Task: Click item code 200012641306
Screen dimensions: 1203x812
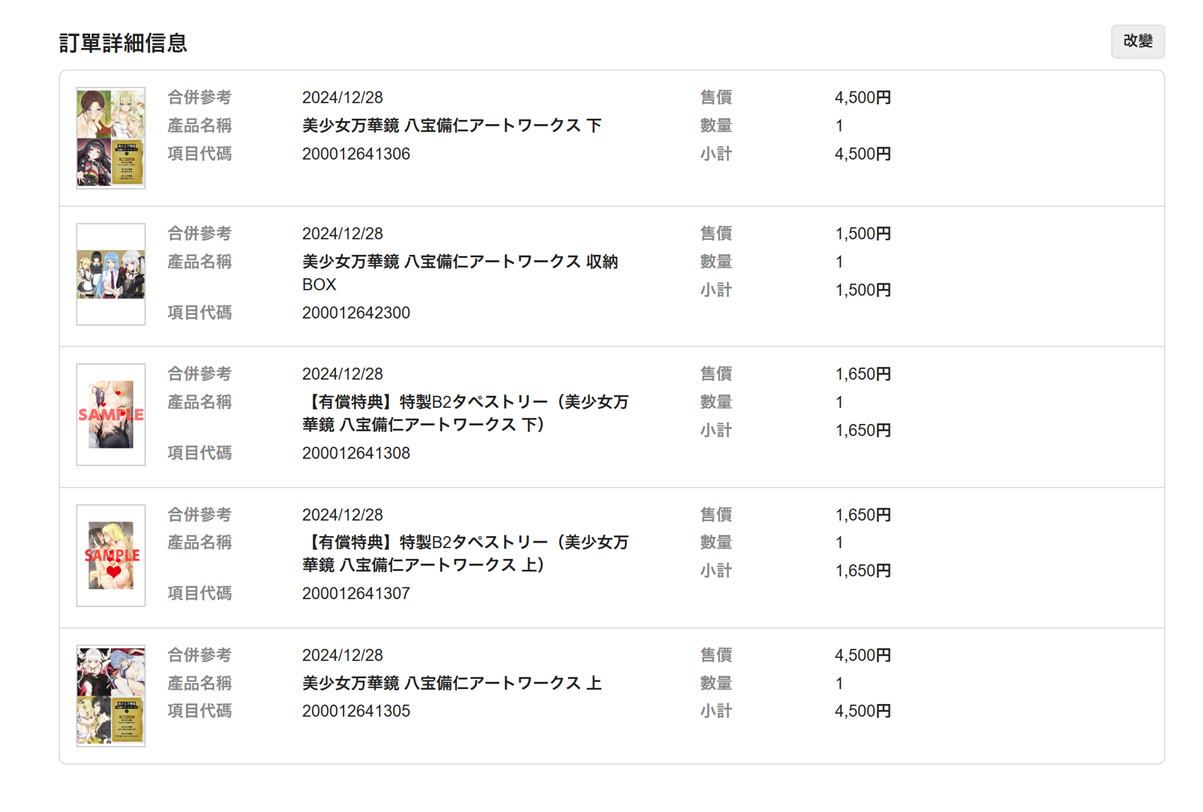Action: click(x=356, y=154)
